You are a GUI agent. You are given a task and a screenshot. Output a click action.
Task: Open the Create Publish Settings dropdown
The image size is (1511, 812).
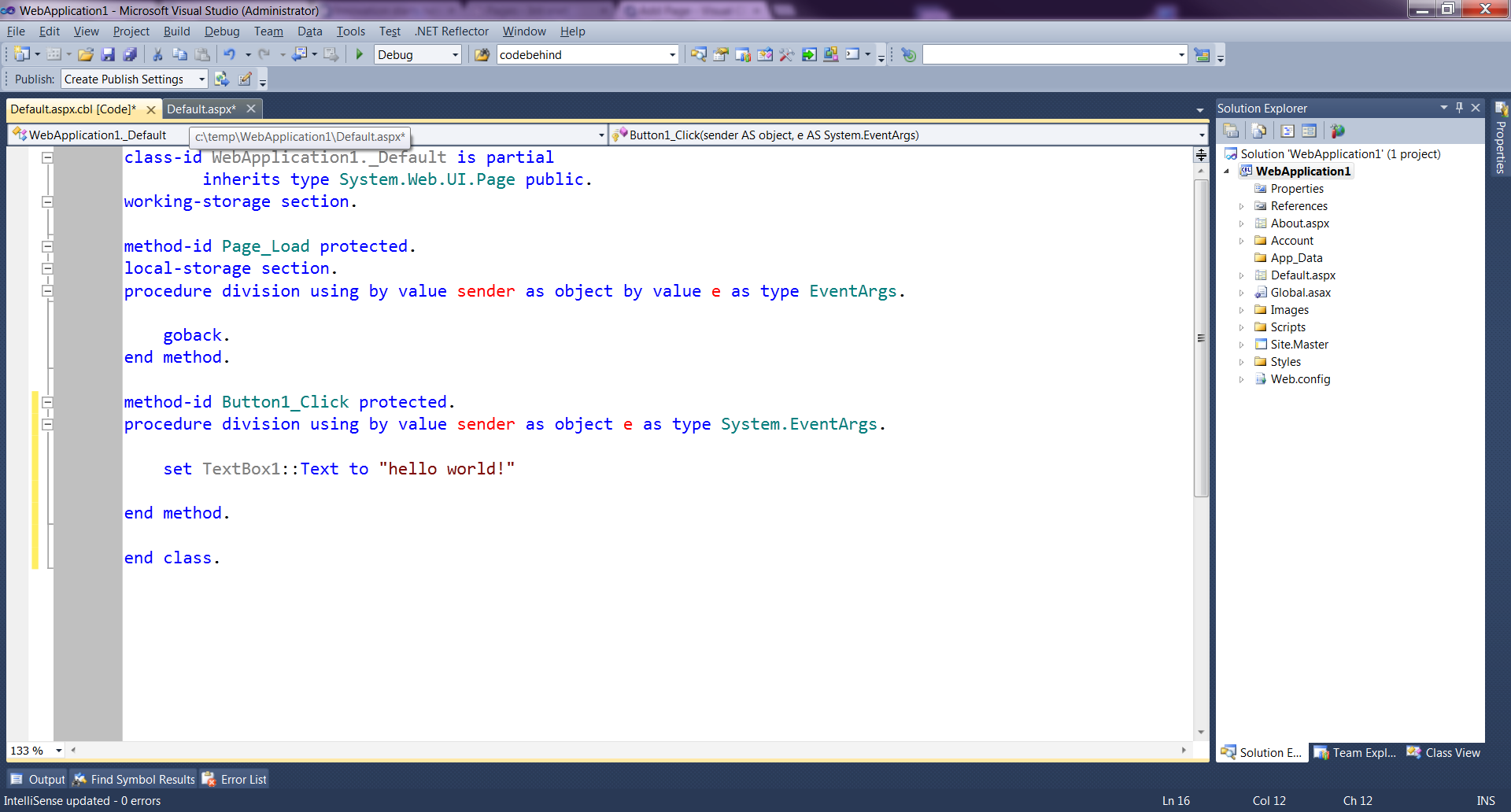[201, 79]
